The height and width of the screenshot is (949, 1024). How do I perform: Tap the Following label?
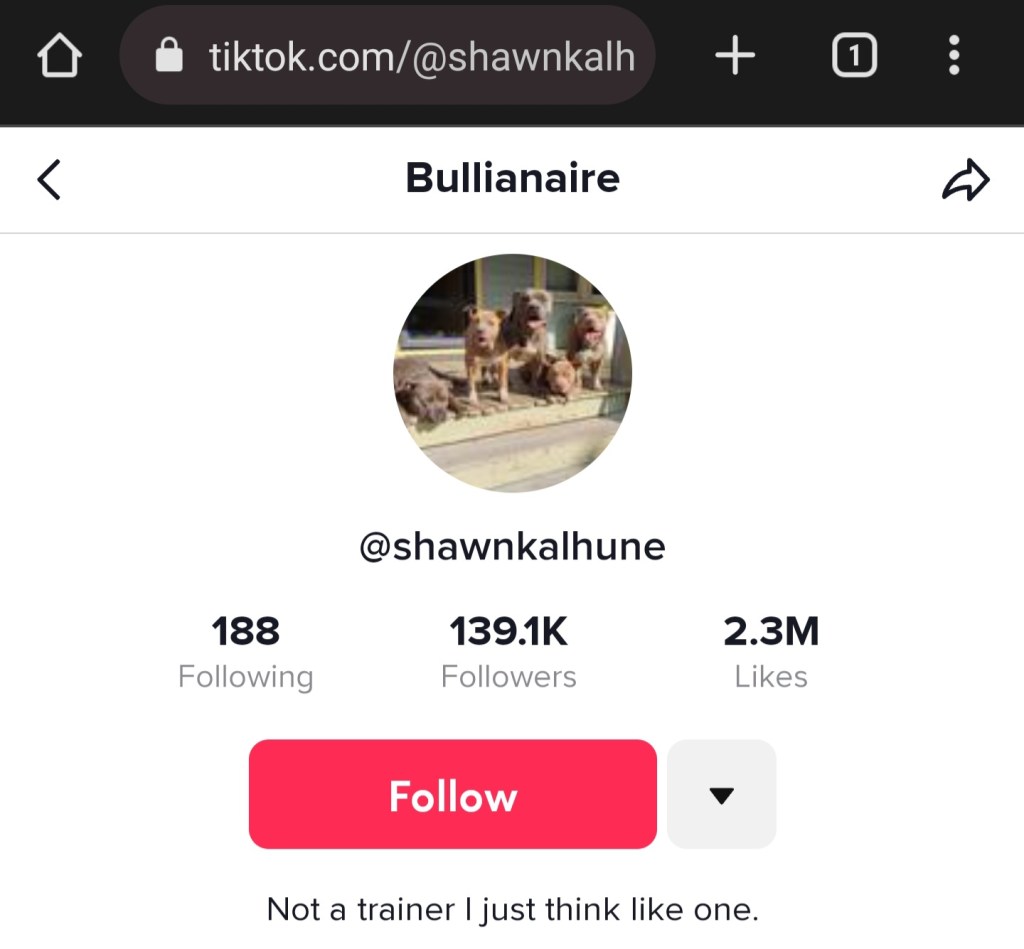(x=246, y=677)
